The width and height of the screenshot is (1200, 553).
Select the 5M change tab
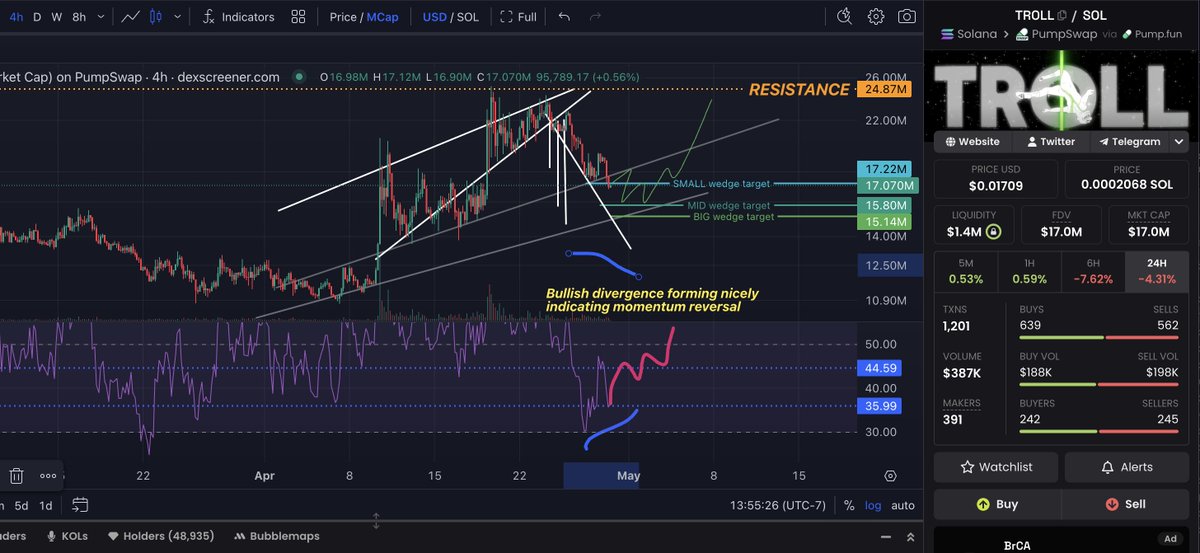tap(965, 271)
